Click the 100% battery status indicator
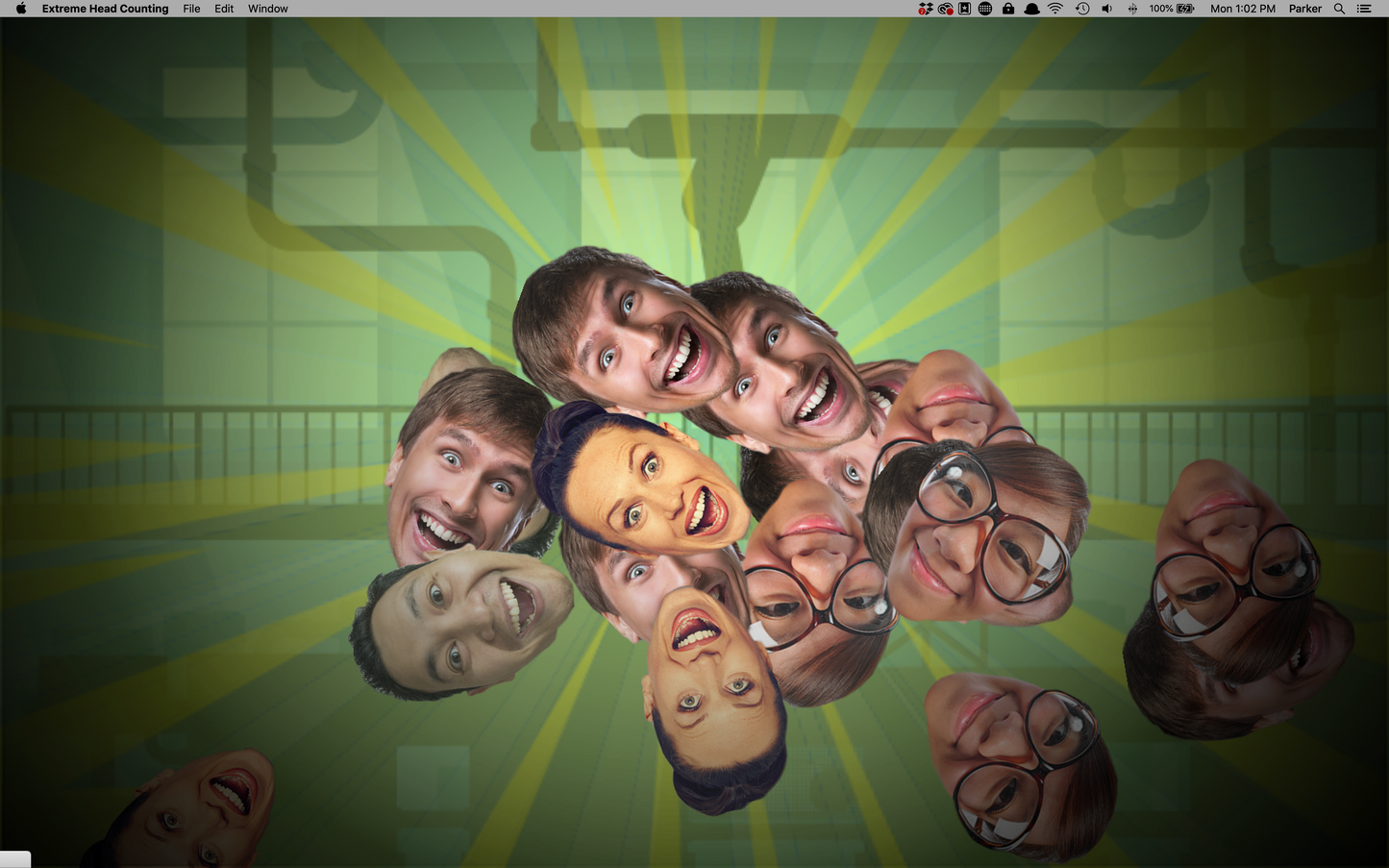Viewport: 1389px width, 868px height. 1172,9
